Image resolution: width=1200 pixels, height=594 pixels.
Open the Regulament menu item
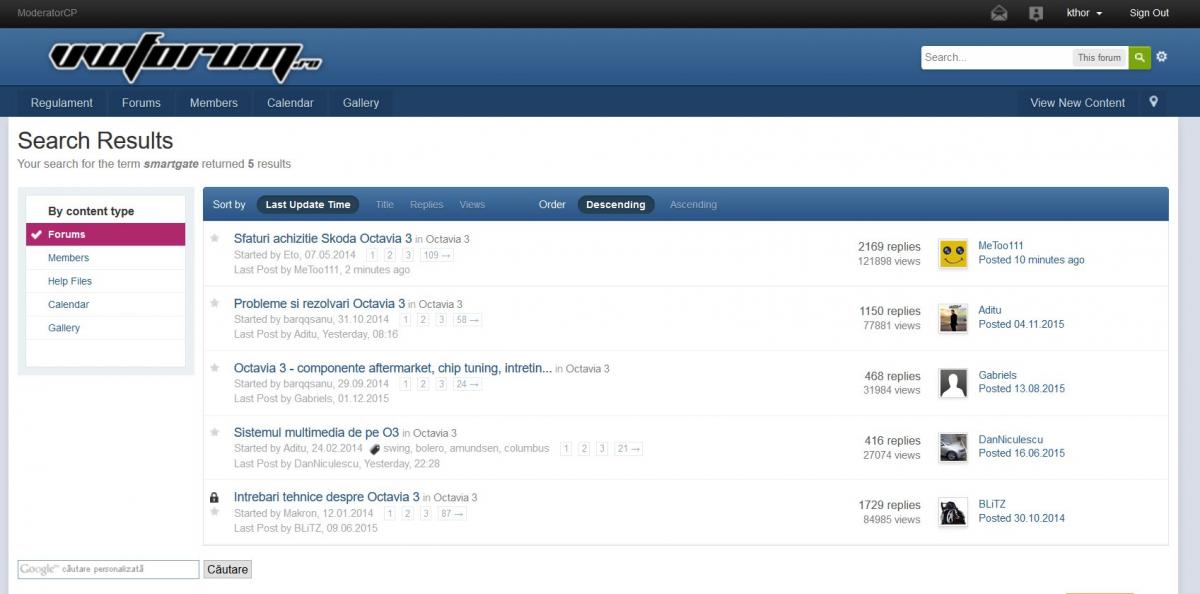click(62, 102)
